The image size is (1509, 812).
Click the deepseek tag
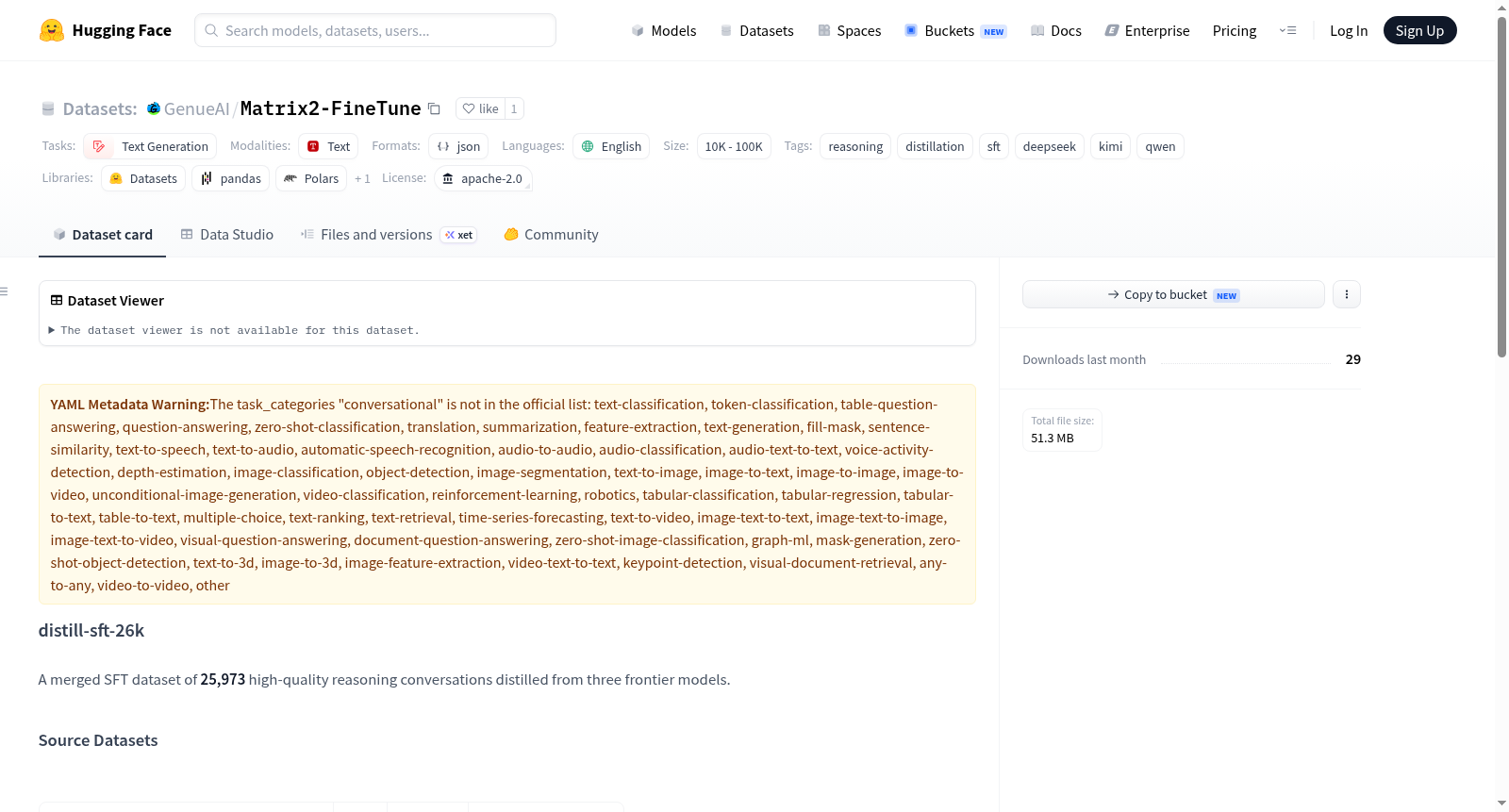click(x=1050, y=146)
